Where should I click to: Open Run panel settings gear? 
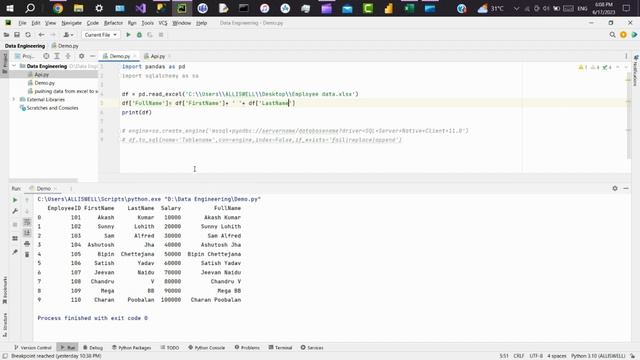(x=615, y=189)
